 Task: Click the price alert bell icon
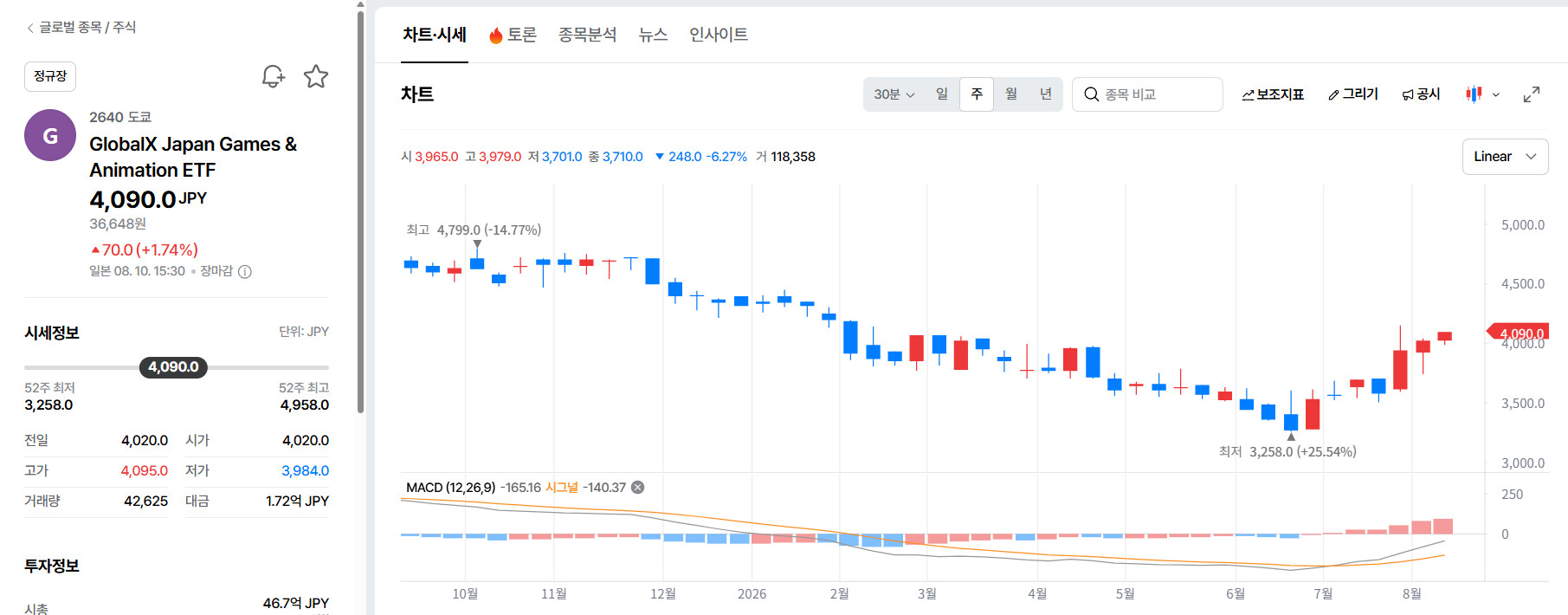click(274, 76)
